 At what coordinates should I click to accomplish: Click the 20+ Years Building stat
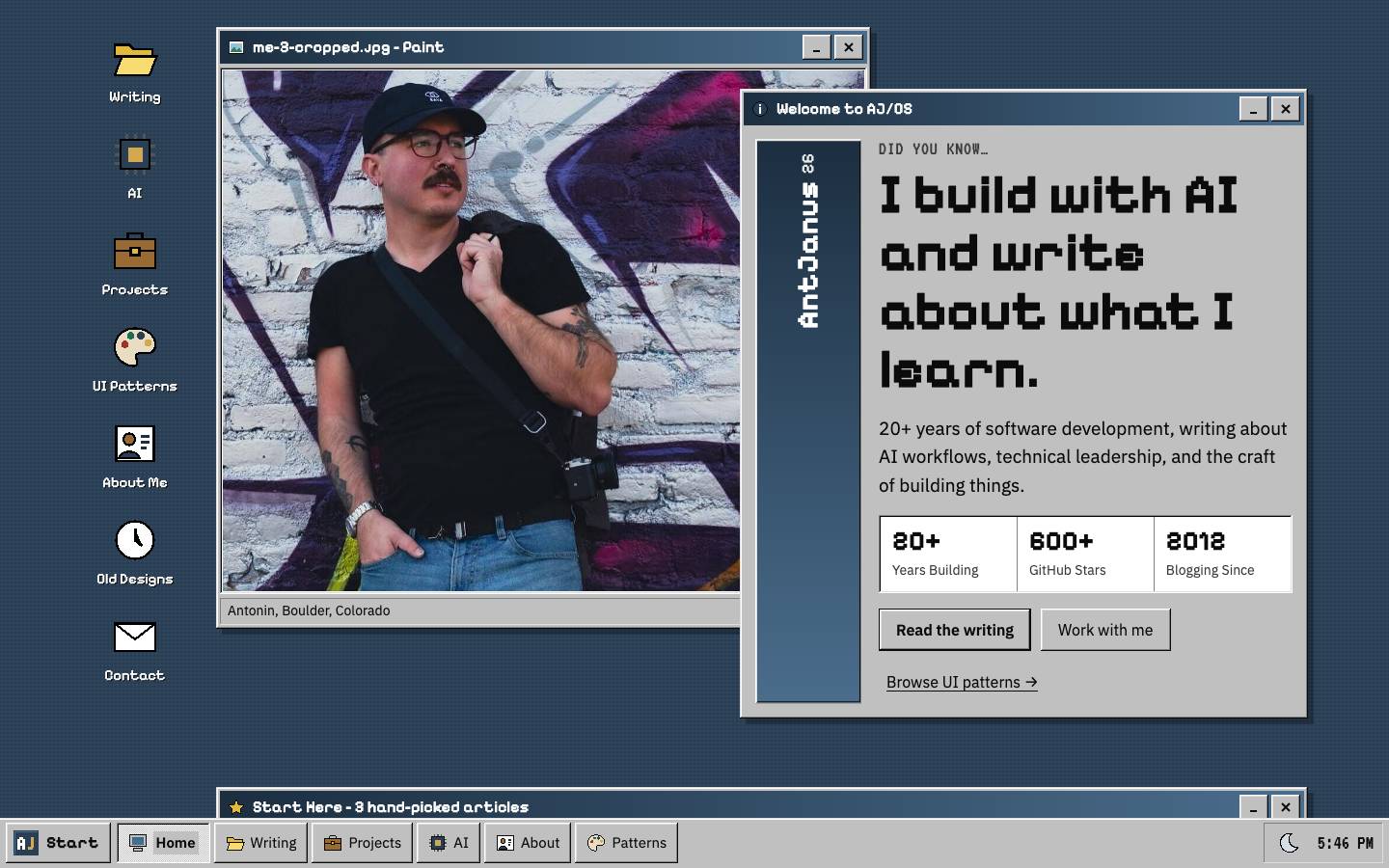[x=948, y=555]
